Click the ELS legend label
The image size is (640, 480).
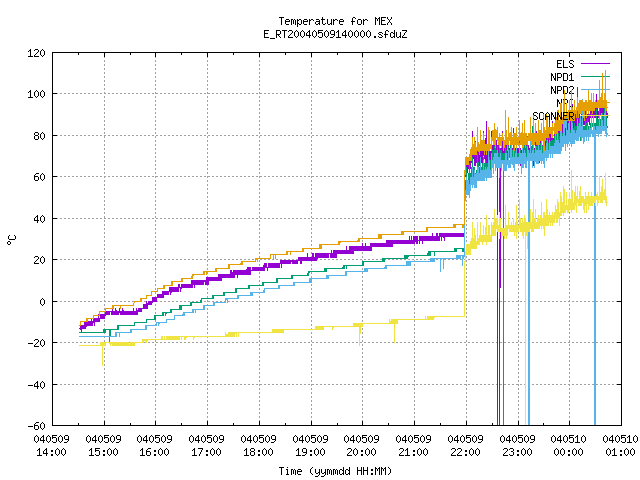[565, 64]
